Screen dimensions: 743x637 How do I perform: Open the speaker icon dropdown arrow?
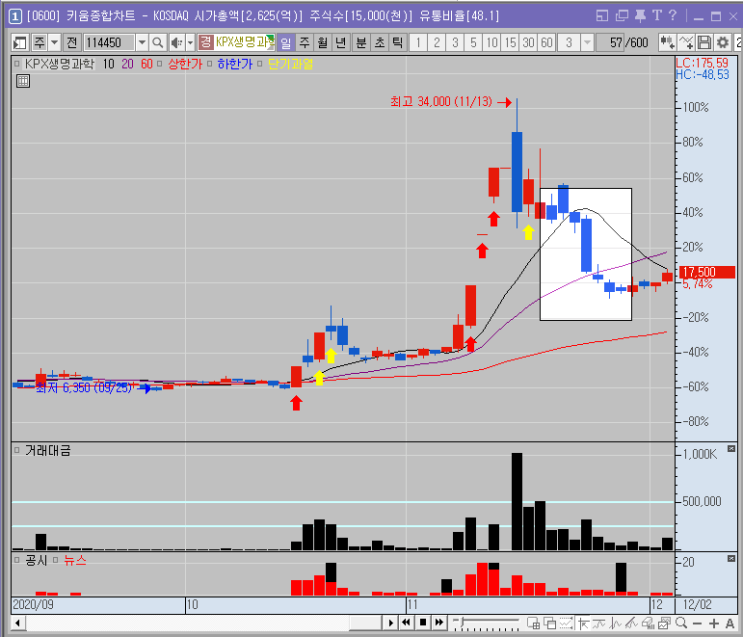pos(190,43)
